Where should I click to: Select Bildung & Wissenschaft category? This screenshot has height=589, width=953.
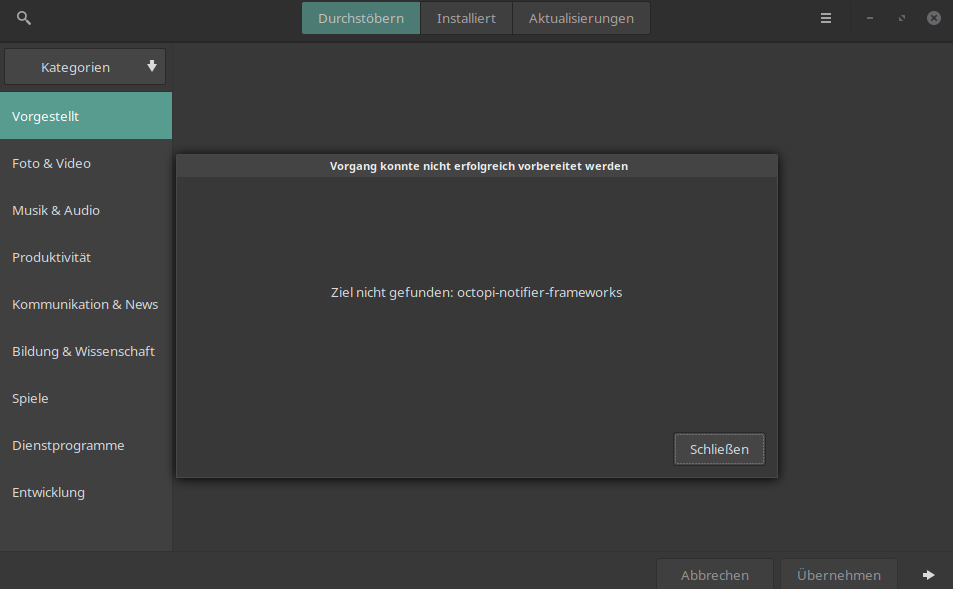coord(86,351)
